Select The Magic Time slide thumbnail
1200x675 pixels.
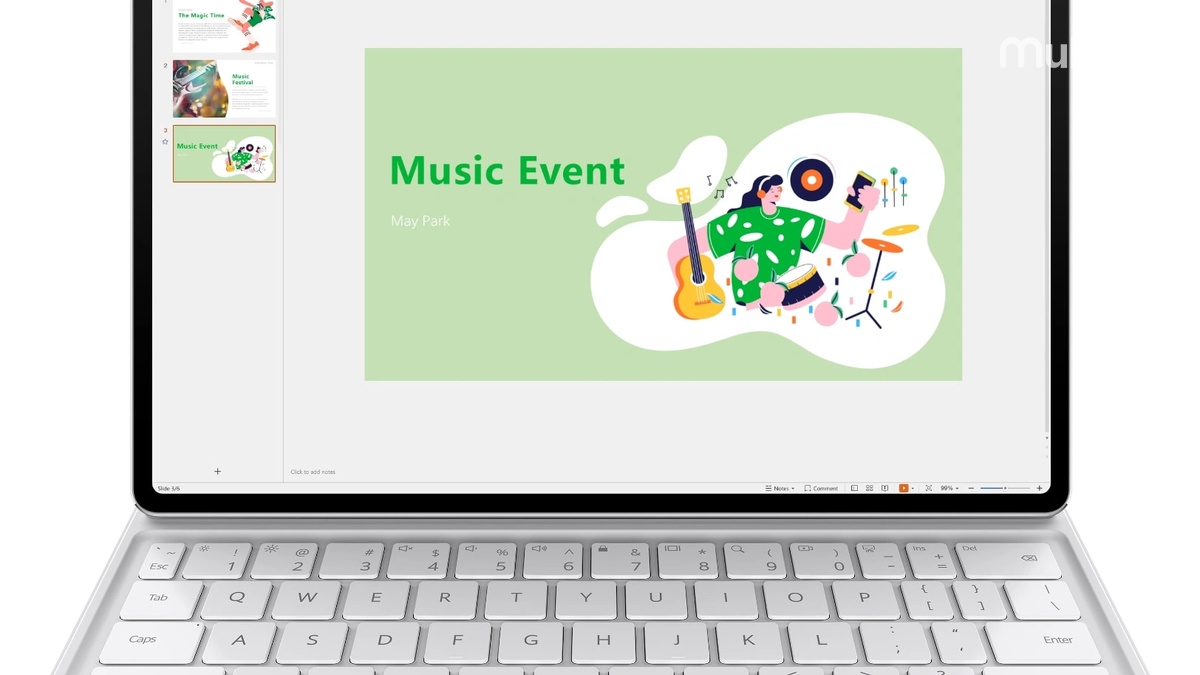point(222,28)
